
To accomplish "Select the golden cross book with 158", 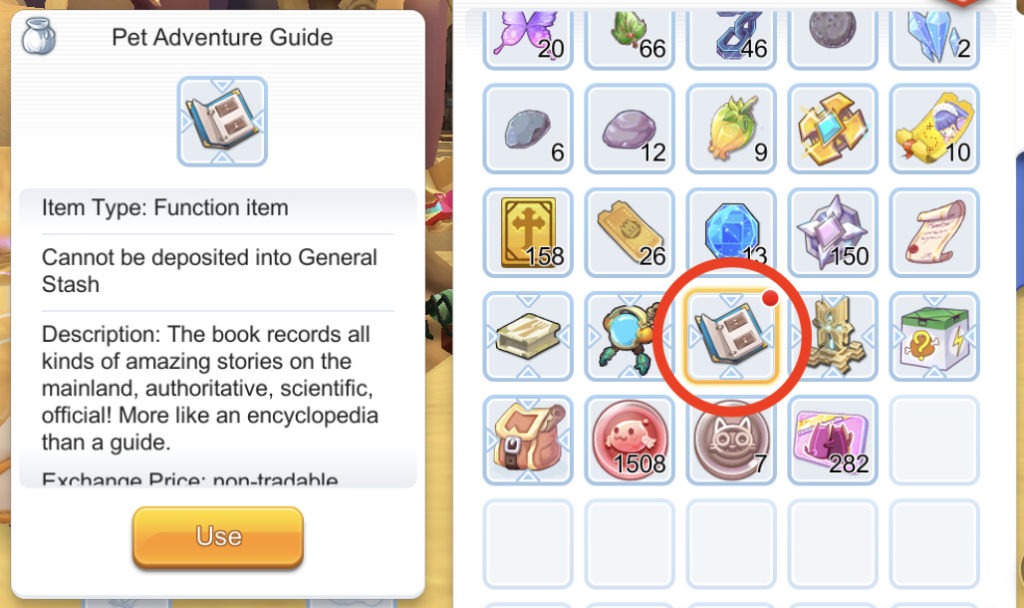I will 528,232.
